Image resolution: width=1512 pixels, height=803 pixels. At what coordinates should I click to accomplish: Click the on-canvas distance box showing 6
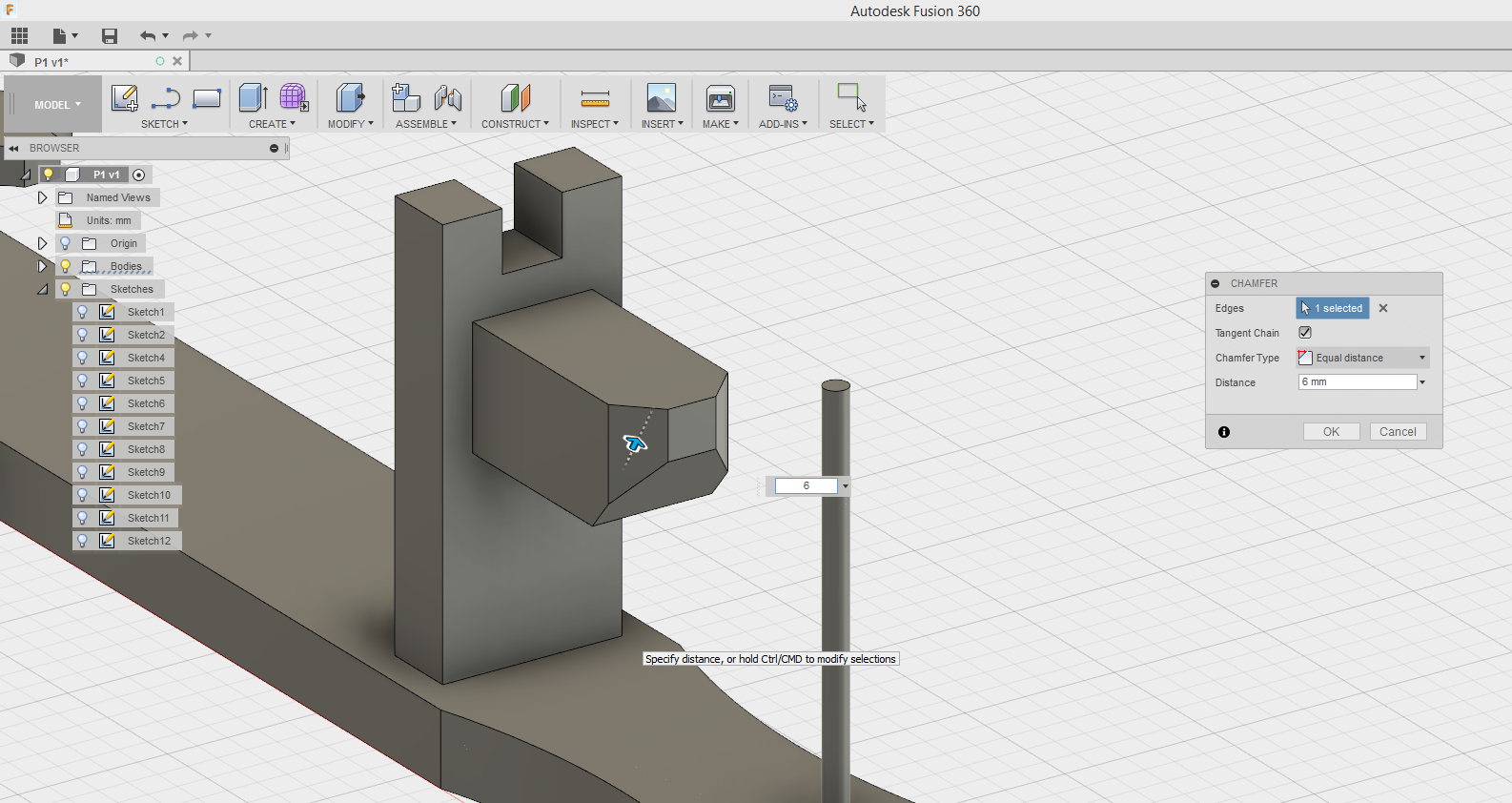(x=807, y=486)
